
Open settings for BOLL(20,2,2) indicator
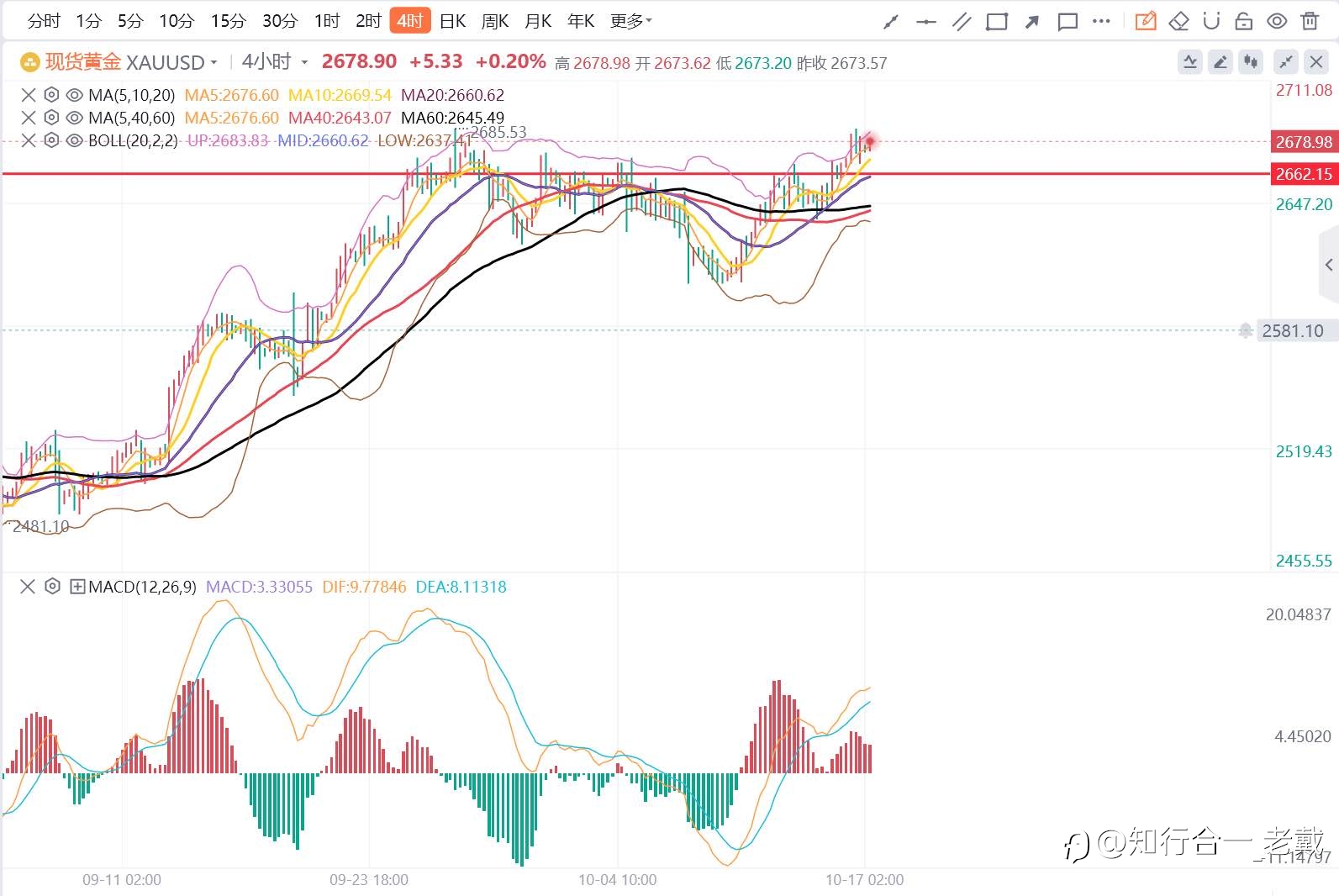click(x=51, y=140)
